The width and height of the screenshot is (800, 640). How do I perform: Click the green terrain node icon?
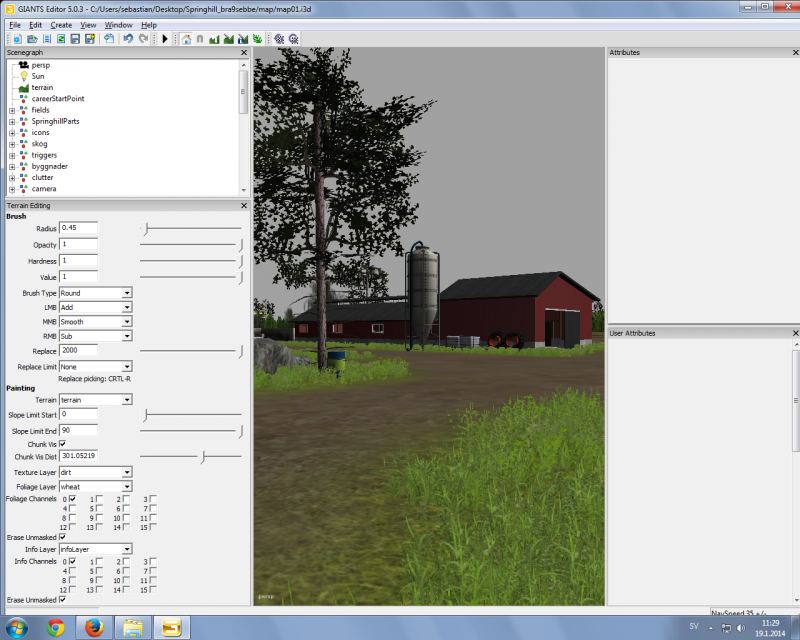(23, 88)
